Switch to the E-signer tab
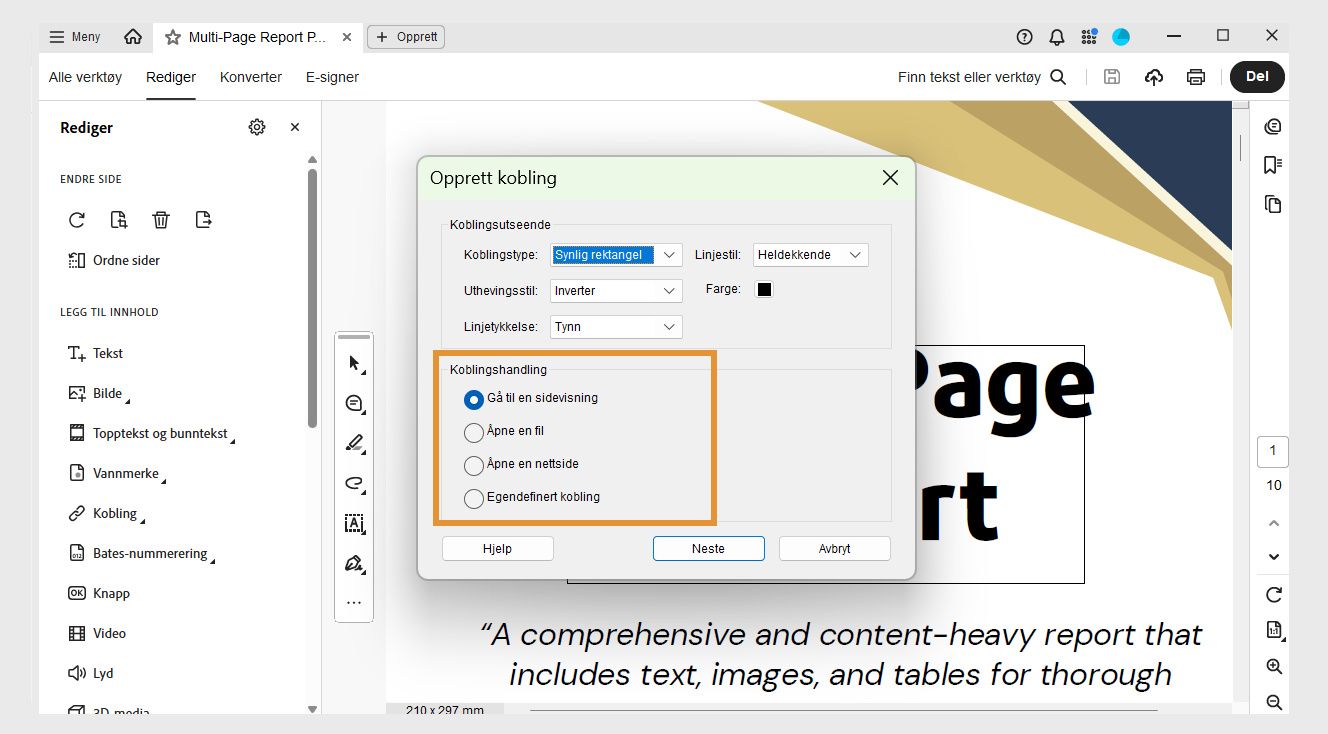Viewport: 1328px width, 734px height. (332, 77)
